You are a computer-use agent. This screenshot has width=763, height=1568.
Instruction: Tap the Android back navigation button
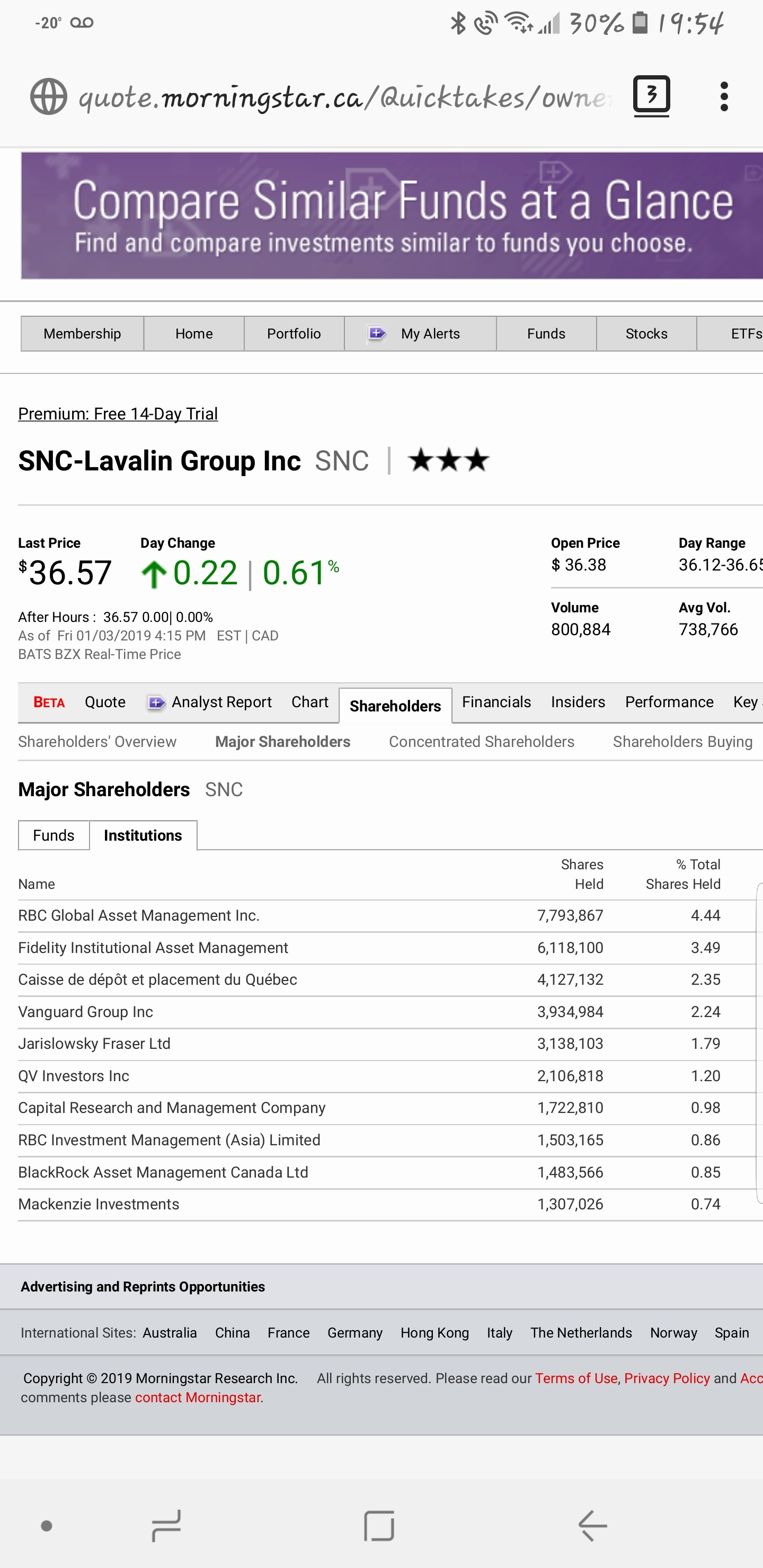point(592,1526)
